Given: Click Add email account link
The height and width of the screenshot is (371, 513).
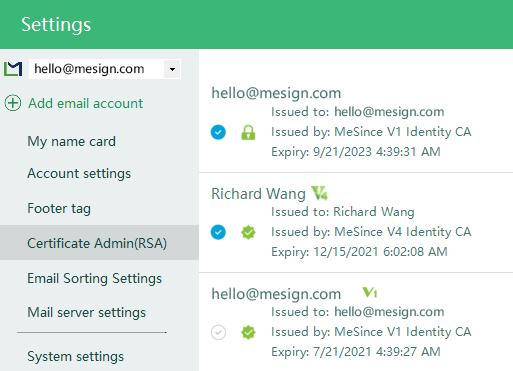Looking at the screenshot, I should pos(86,103).
